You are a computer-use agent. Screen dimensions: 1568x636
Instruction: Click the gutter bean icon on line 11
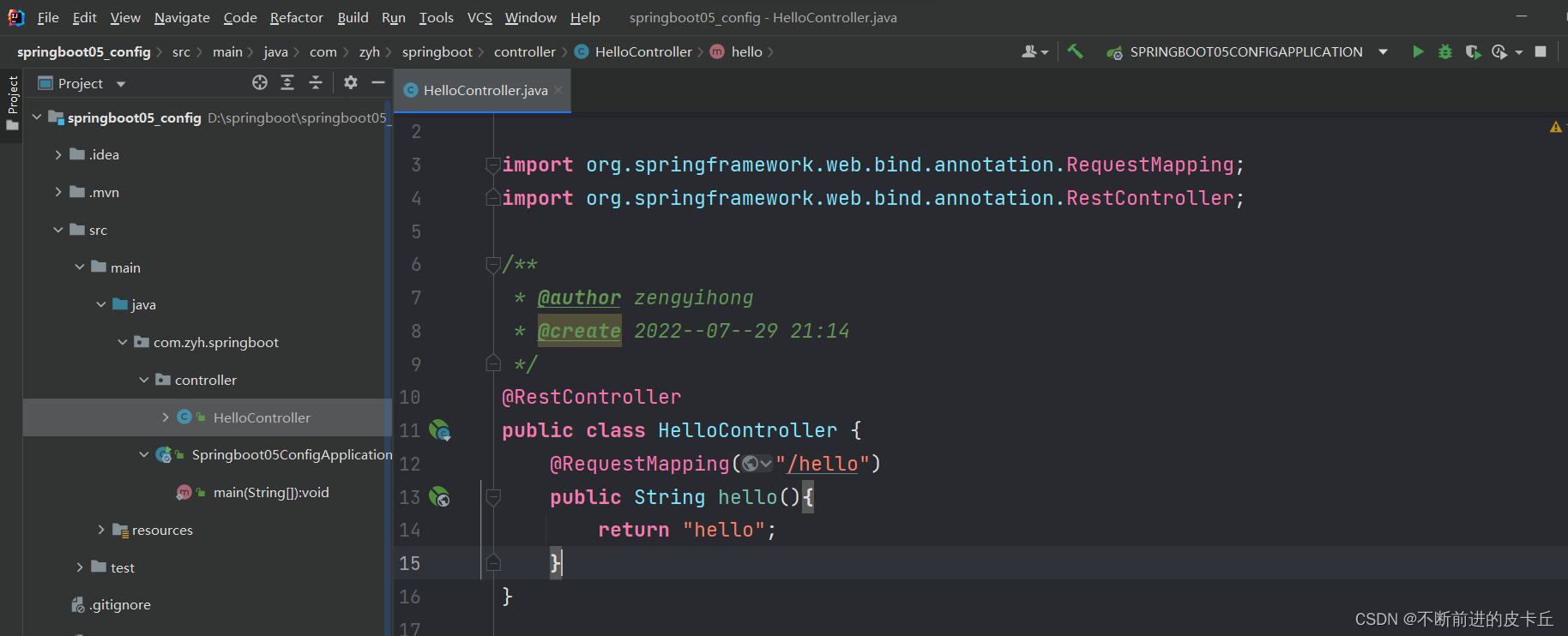pyautogui.click(x=440, y=430)
